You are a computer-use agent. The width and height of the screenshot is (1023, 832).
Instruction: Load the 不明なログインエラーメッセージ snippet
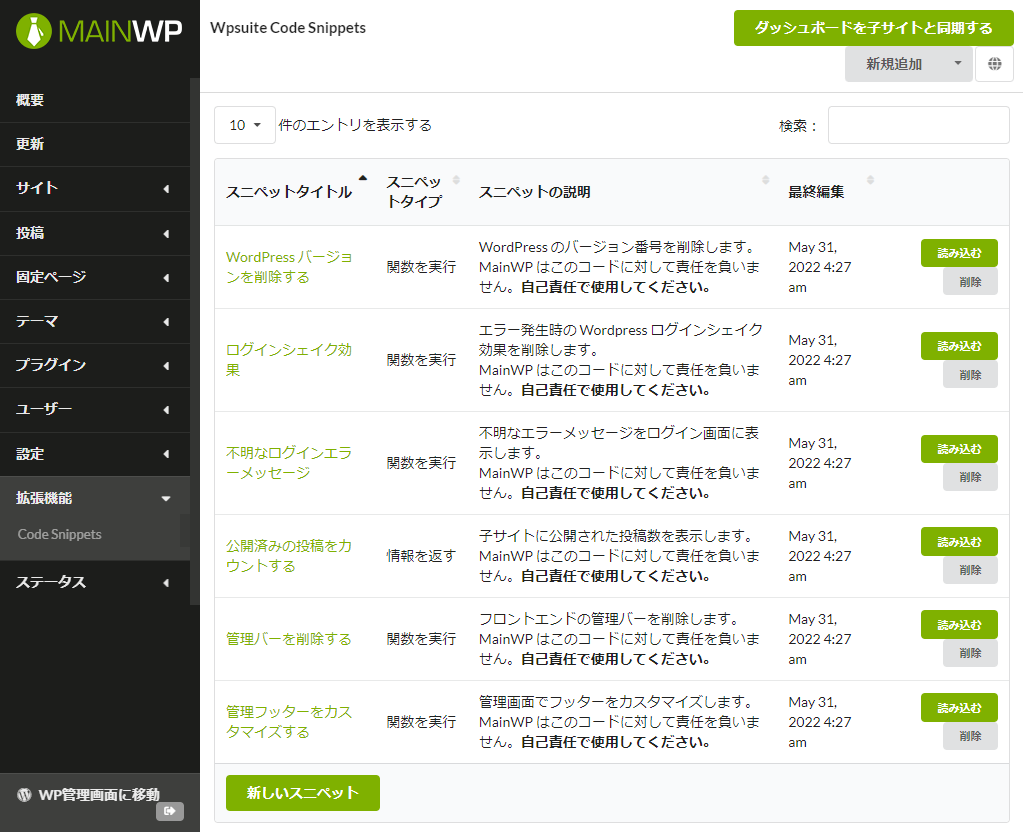coord(959,449)
